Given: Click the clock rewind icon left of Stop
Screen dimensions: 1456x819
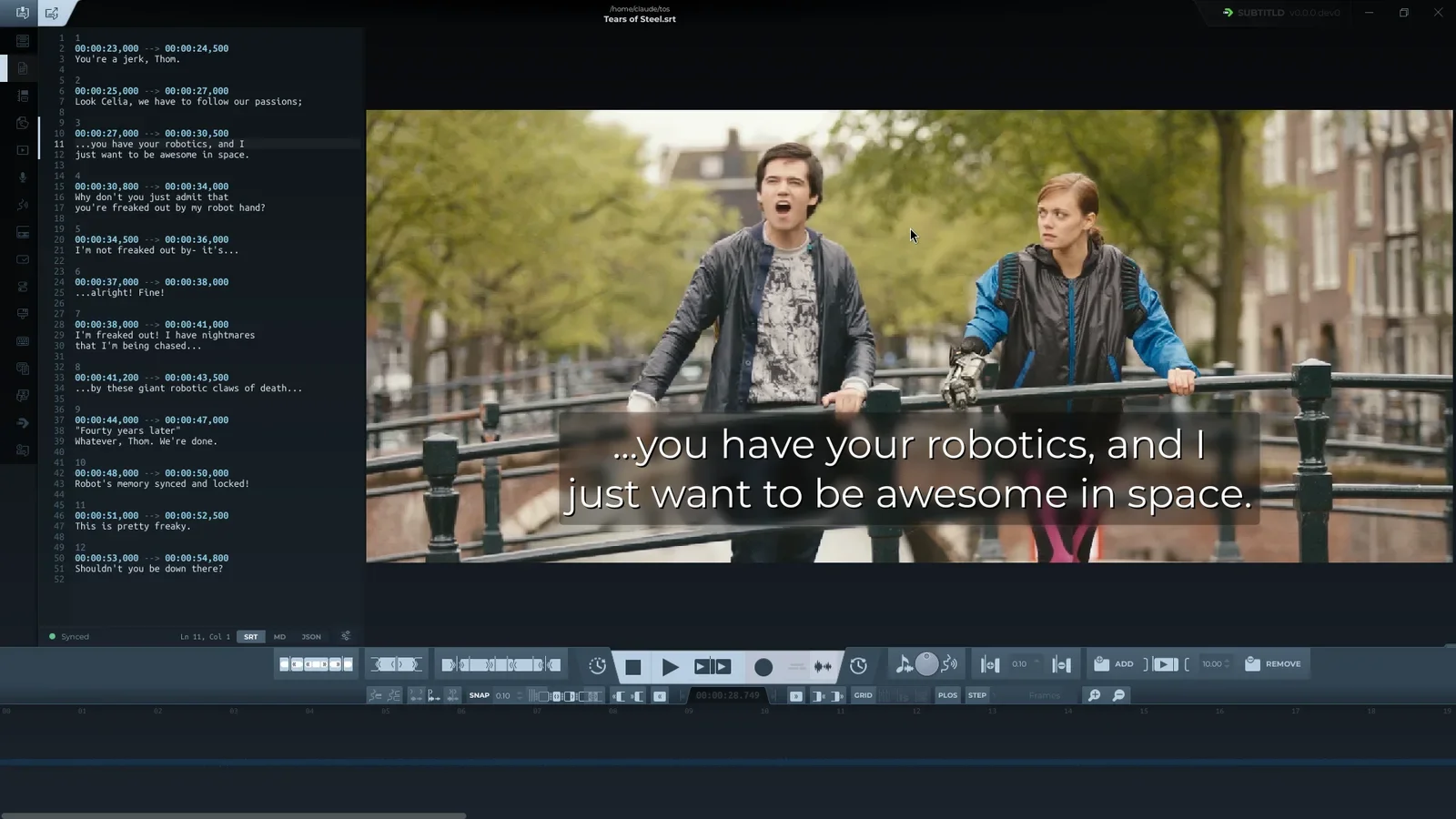Looking at the screenshot, I should [597, 666].
